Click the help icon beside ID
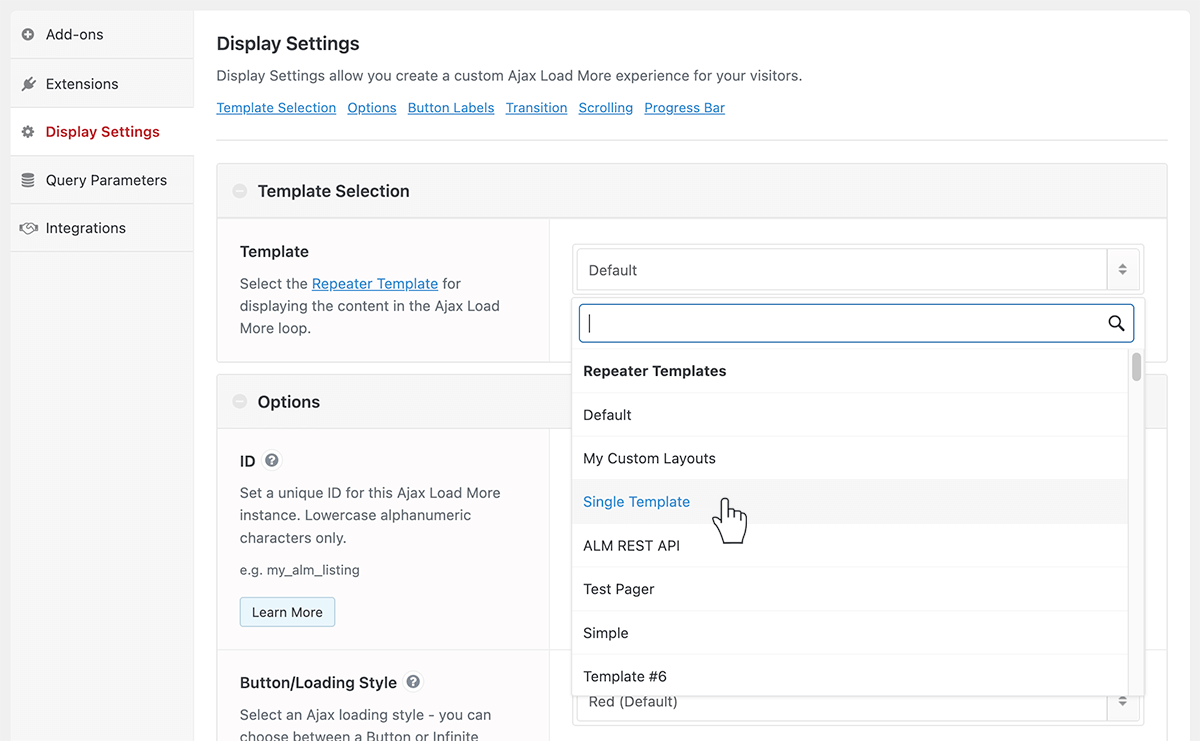 (271, 461)
